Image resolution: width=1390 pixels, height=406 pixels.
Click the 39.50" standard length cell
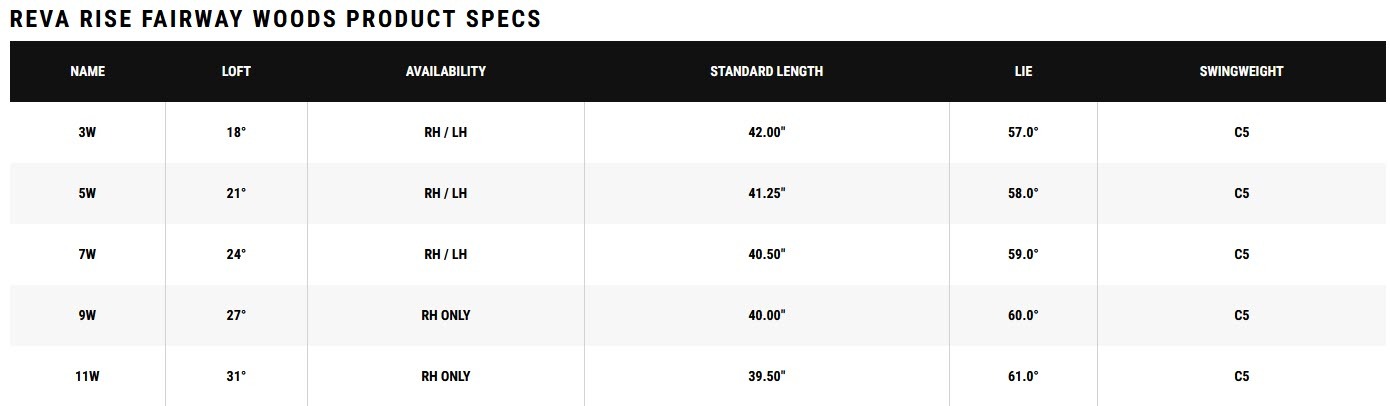click(x=766, y=377)
